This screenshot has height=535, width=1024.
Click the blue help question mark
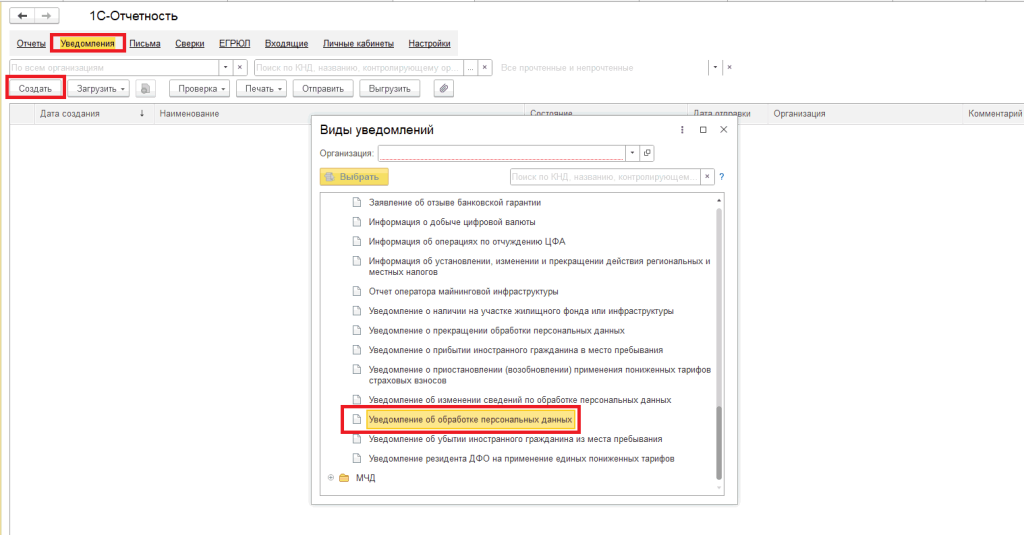tap(721, 177)
